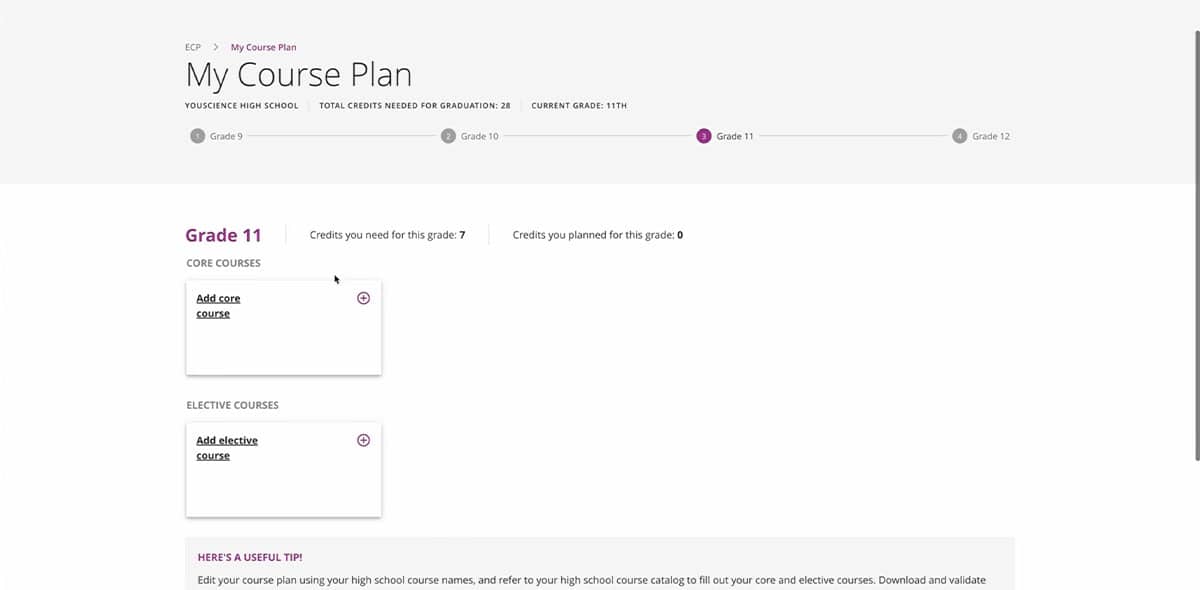Viewport: 1200px width, 590px height.
Task: Click the "Here's a useful tip!" heading
Action: [x=250, y=557]
